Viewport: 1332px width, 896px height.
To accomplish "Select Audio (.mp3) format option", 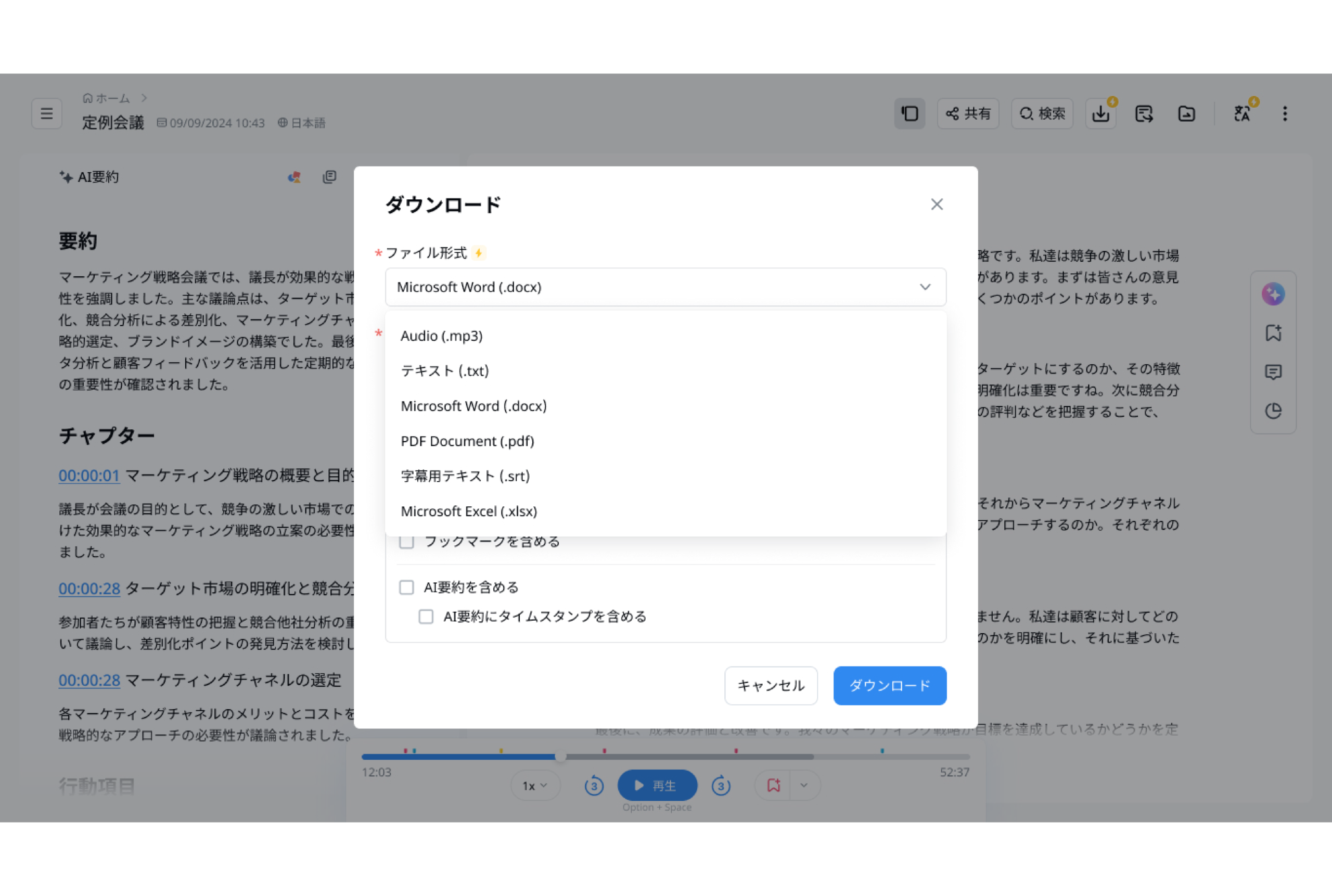I will [665, 336].
